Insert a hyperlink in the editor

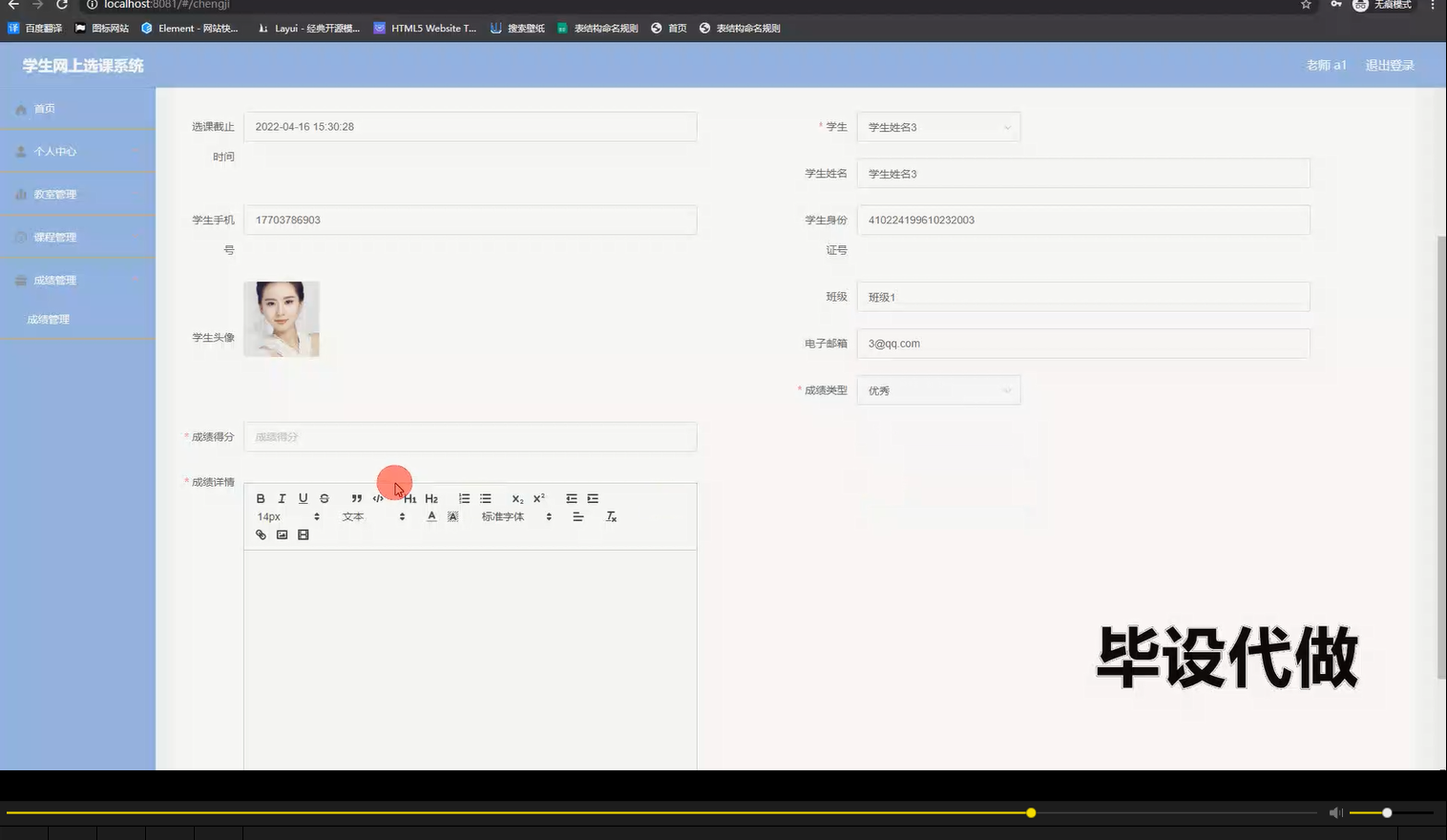coord(262,534)
